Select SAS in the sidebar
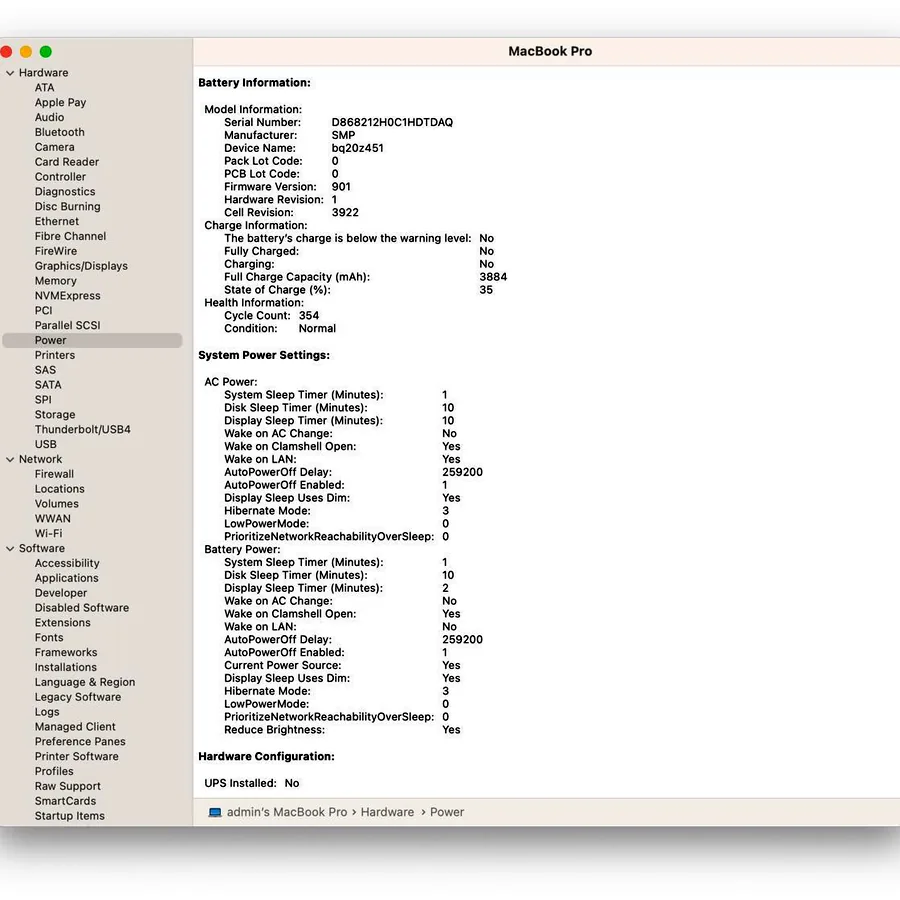The width and height of the screenshot is (900, 900). point(45,370)
